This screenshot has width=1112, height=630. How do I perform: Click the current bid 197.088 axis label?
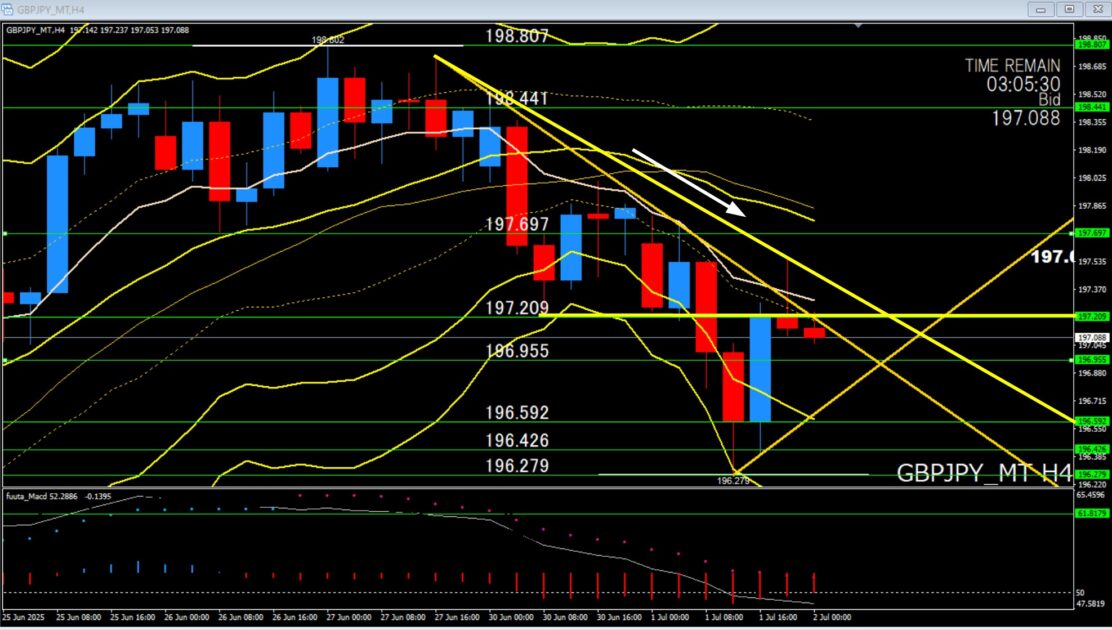[x=1089, y=338]
